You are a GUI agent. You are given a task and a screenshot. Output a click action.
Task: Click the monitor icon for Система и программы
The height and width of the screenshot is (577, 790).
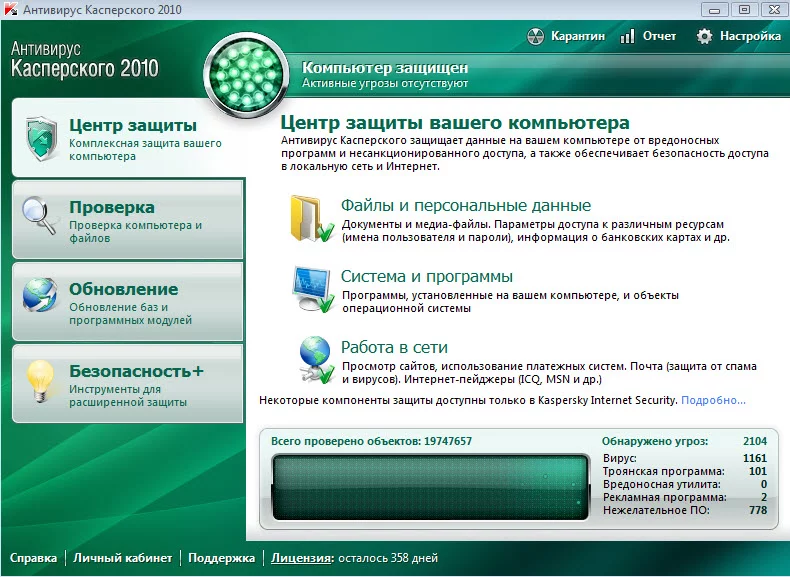[313, 289]
